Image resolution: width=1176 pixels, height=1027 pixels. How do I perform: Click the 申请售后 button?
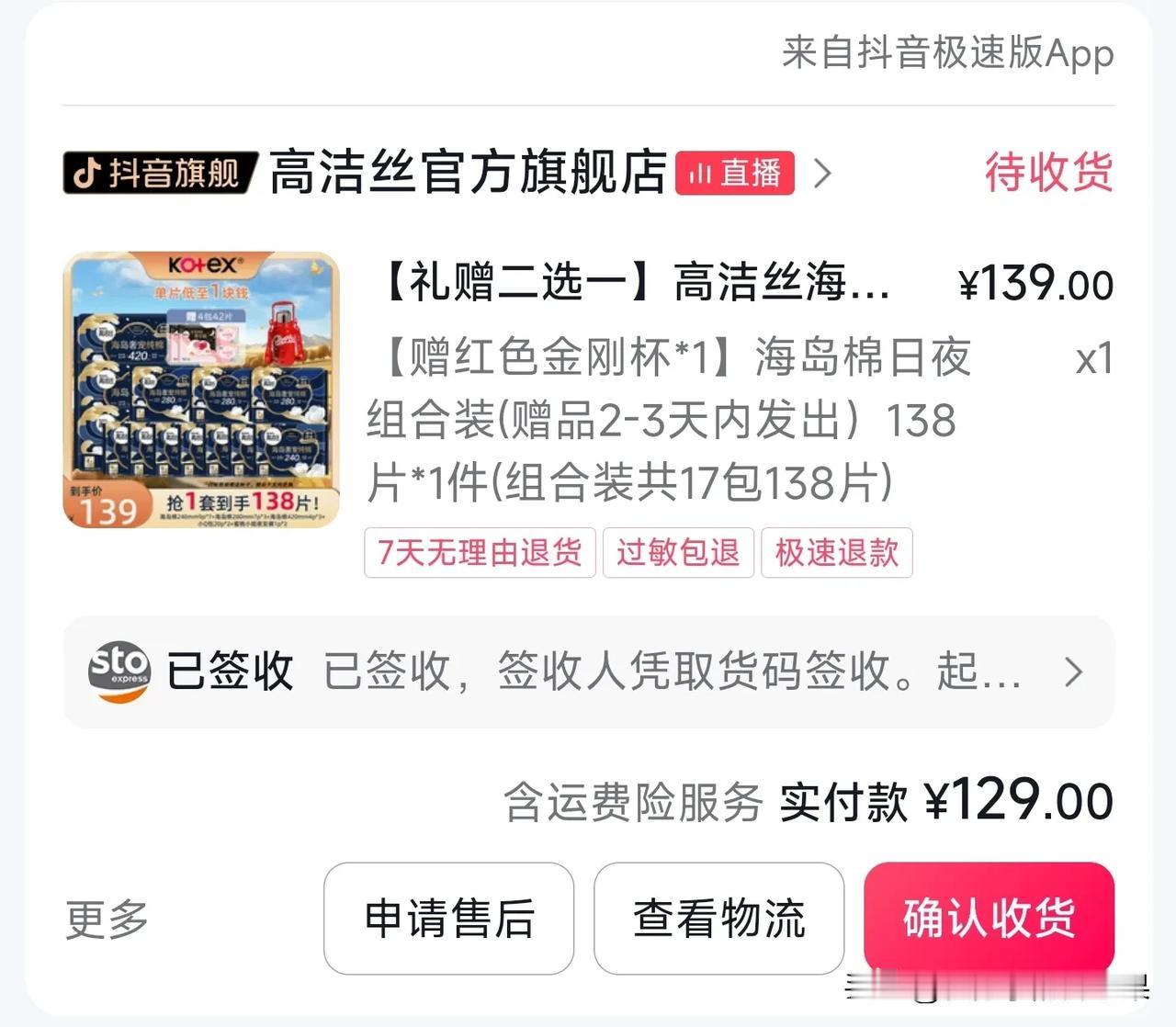449,919
